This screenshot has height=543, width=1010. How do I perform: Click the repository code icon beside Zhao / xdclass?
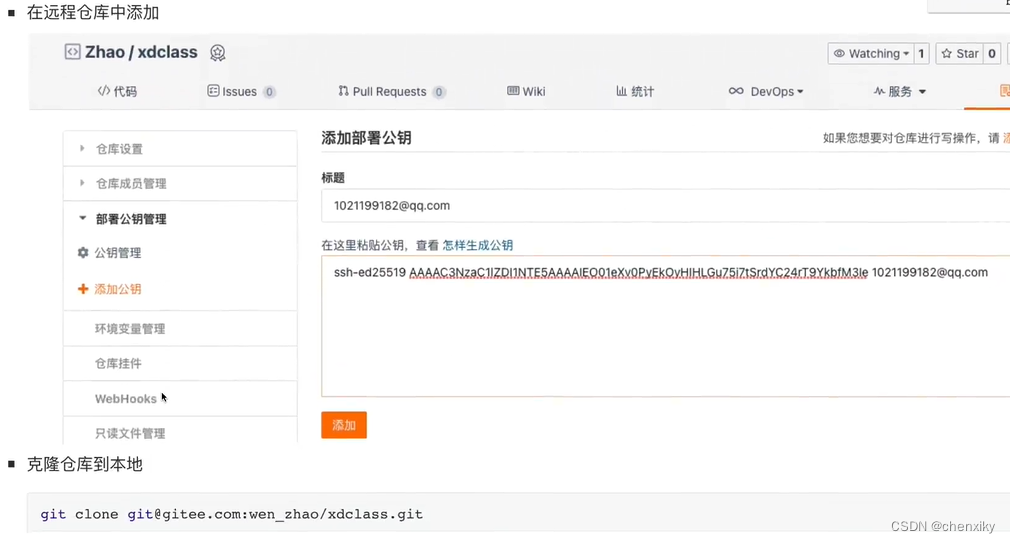click(72, 52)
